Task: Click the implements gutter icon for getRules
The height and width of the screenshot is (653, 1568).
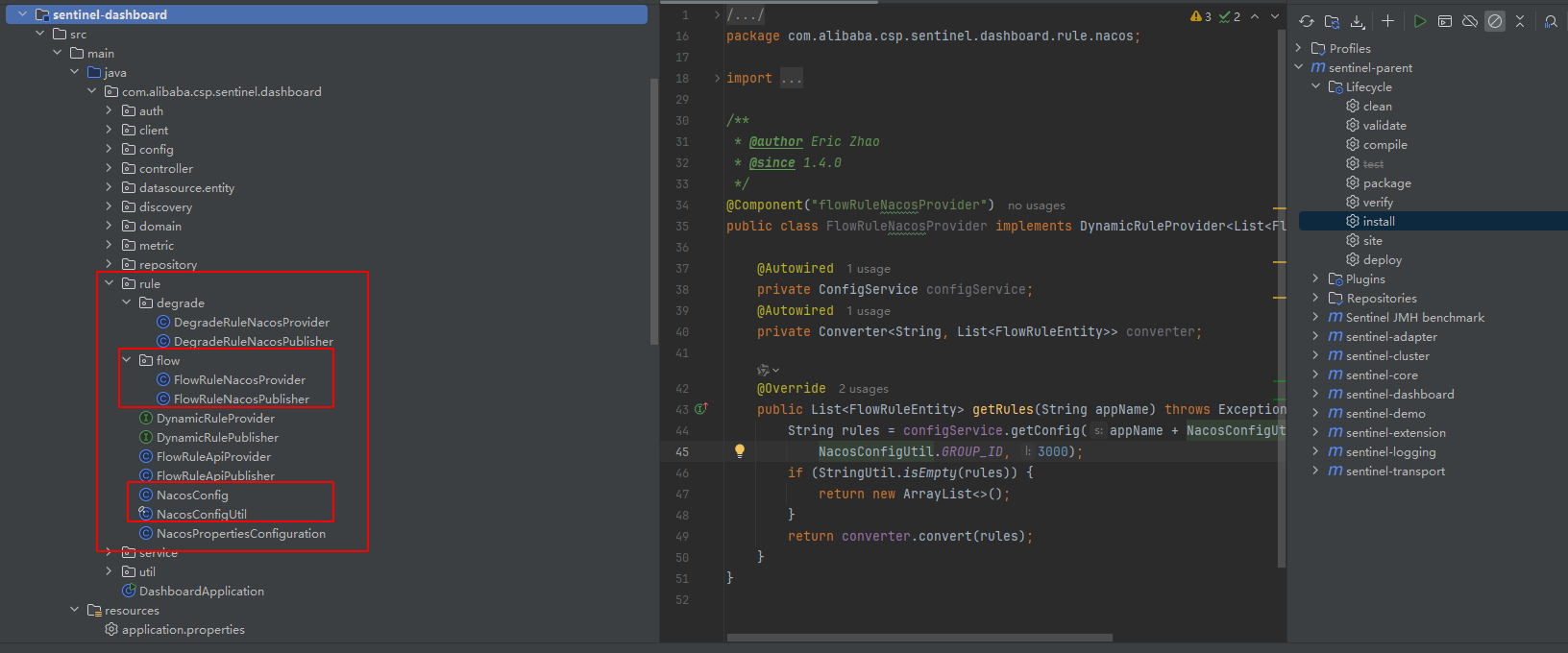Action: [701, 409]
